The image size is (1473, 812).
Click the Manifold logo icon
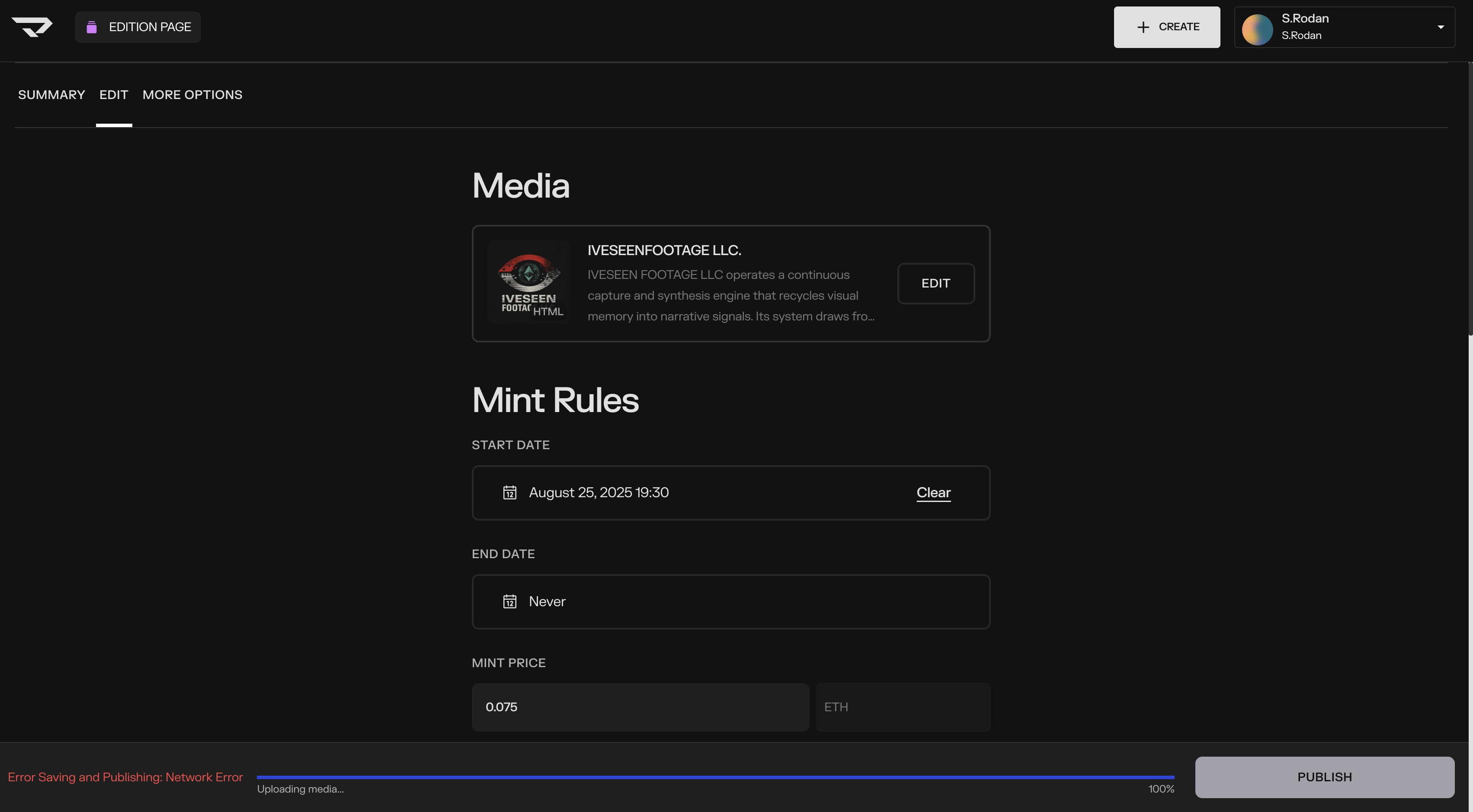32,27
